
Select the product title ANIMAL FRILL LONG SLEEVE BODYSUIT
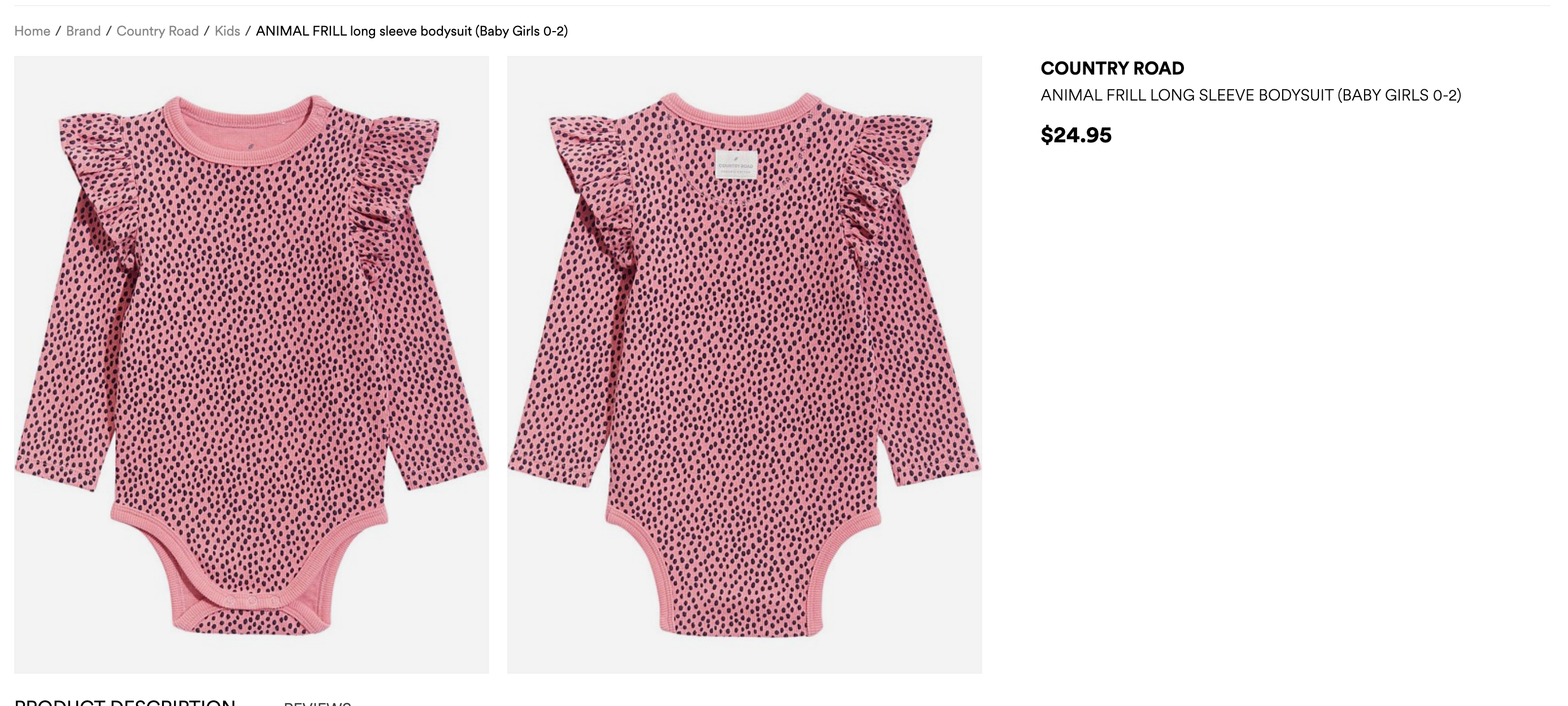point(1251,95)
